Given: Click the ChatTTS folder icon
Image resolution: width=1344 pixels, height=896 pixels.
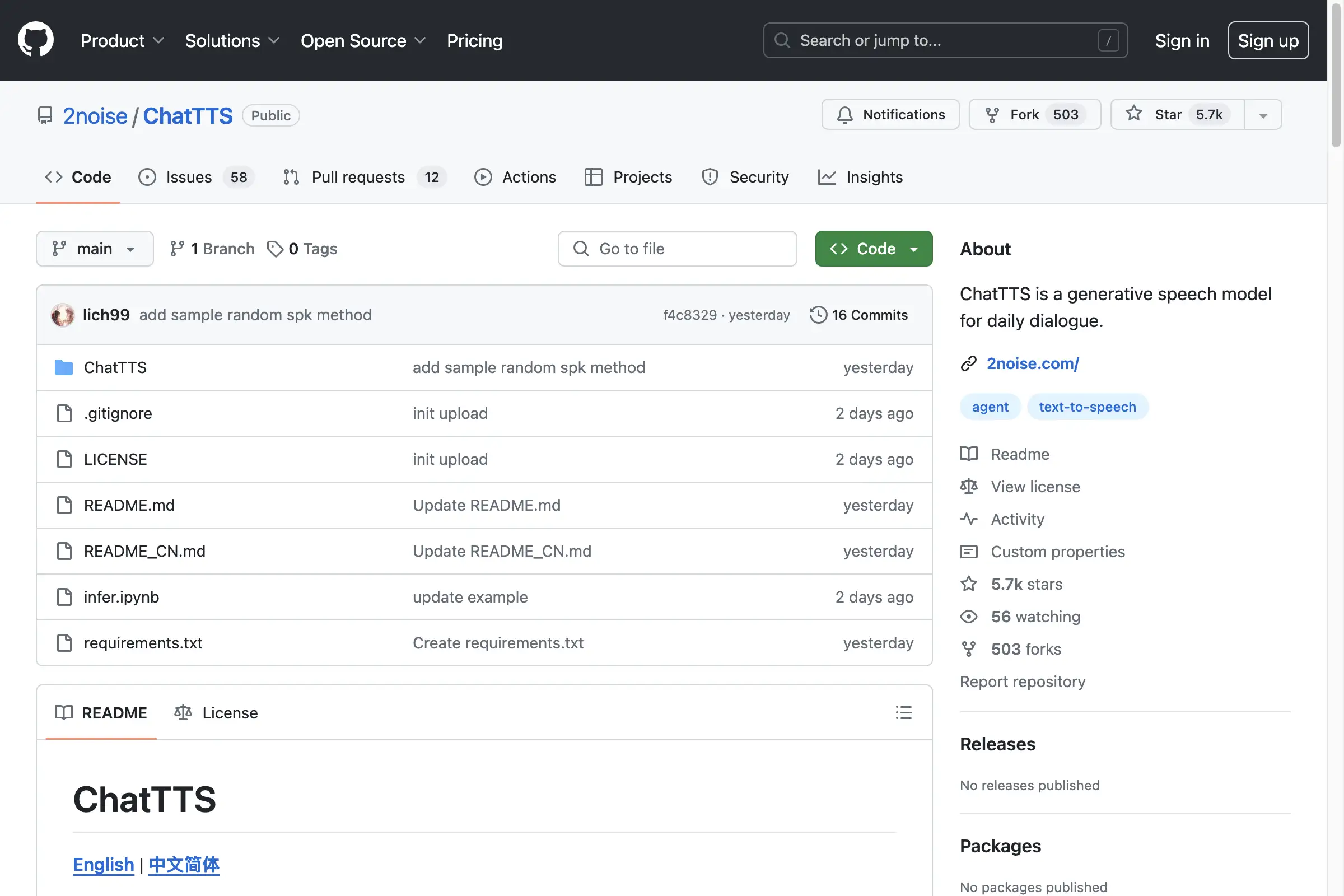Looking at the screenshot, I should [x=63, y=367].
